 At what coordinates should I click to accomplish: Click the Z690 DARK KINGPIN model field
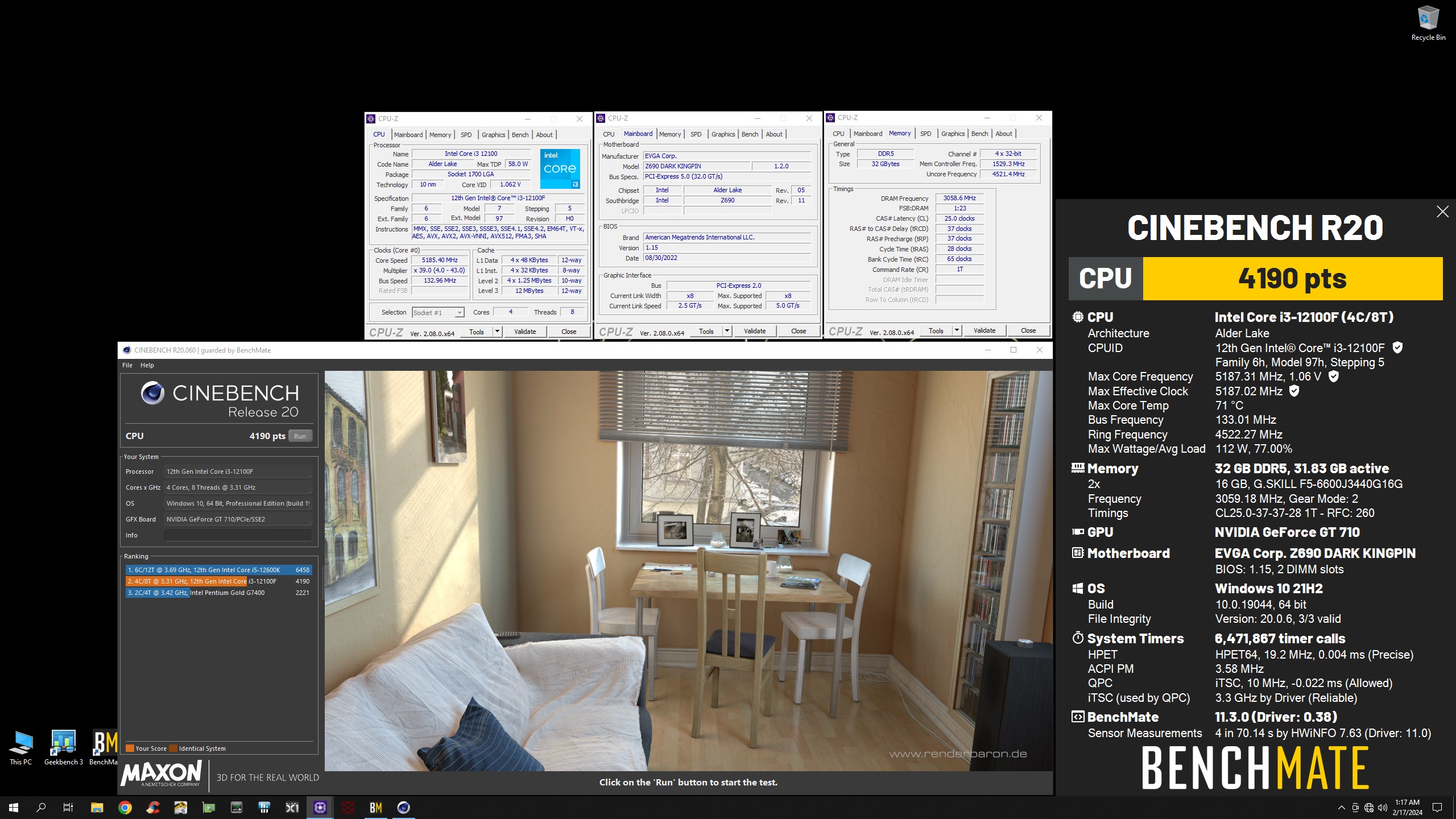tap(696, 166)
